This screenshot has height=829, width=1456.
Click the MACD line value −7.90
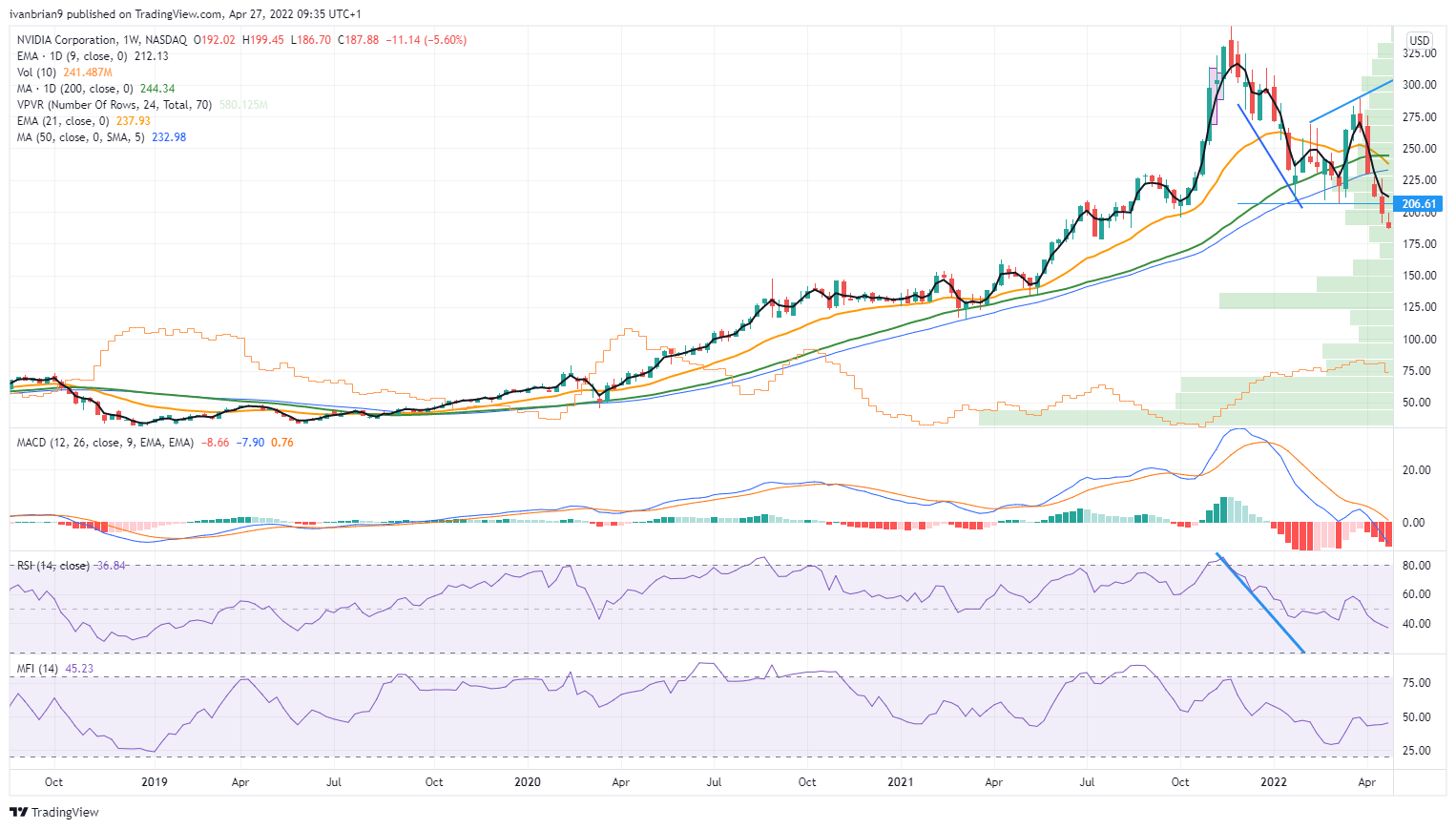[251, 443]
